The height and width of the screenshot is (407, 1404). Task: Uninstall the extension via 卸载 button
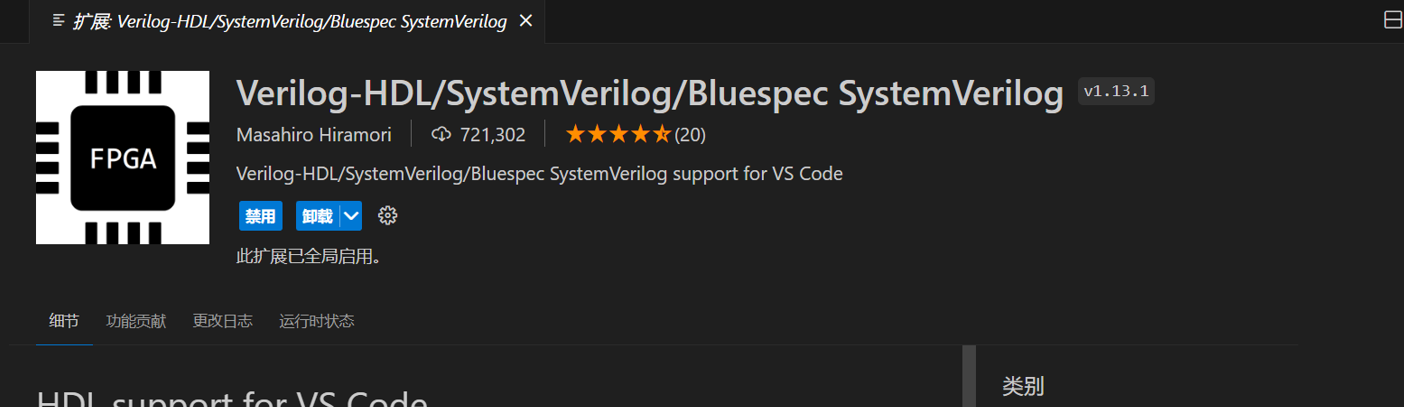tap(317, 216)
